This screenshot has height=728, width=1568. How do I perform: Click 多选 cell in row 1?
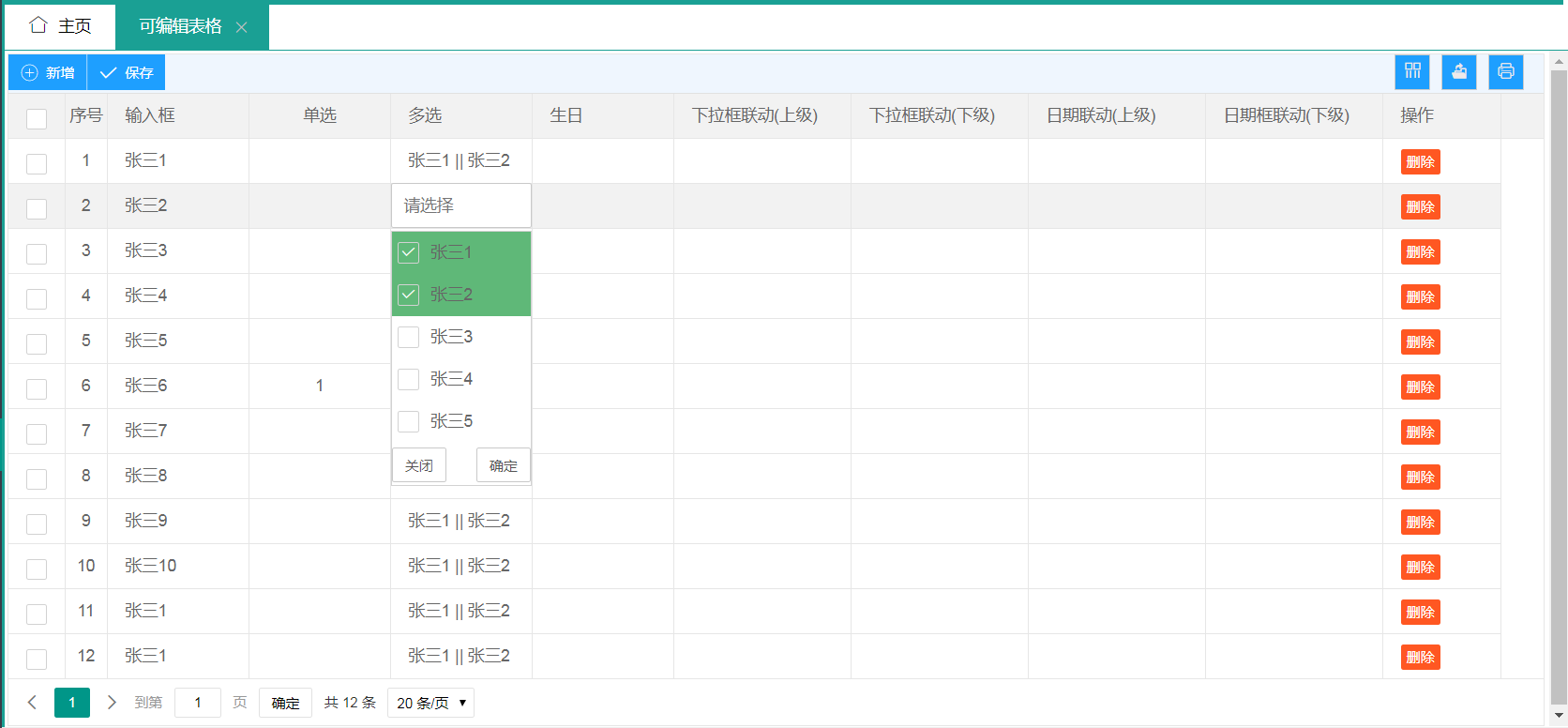(461, 160)
